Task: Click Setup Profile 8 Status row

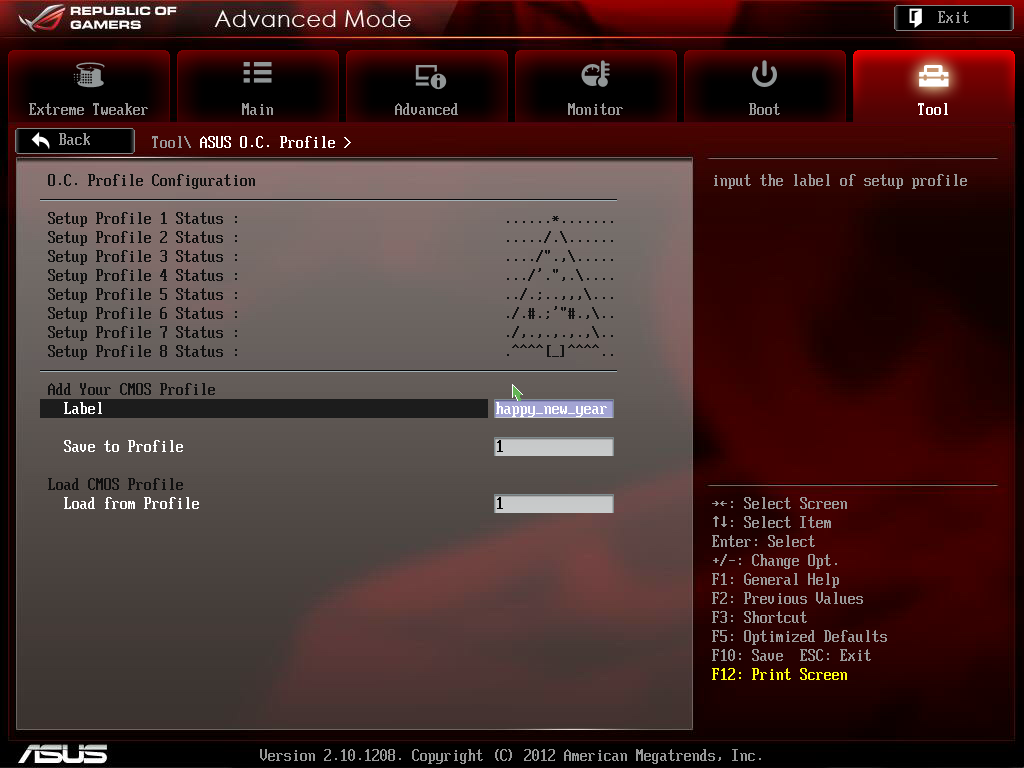Action: [330, 351]
